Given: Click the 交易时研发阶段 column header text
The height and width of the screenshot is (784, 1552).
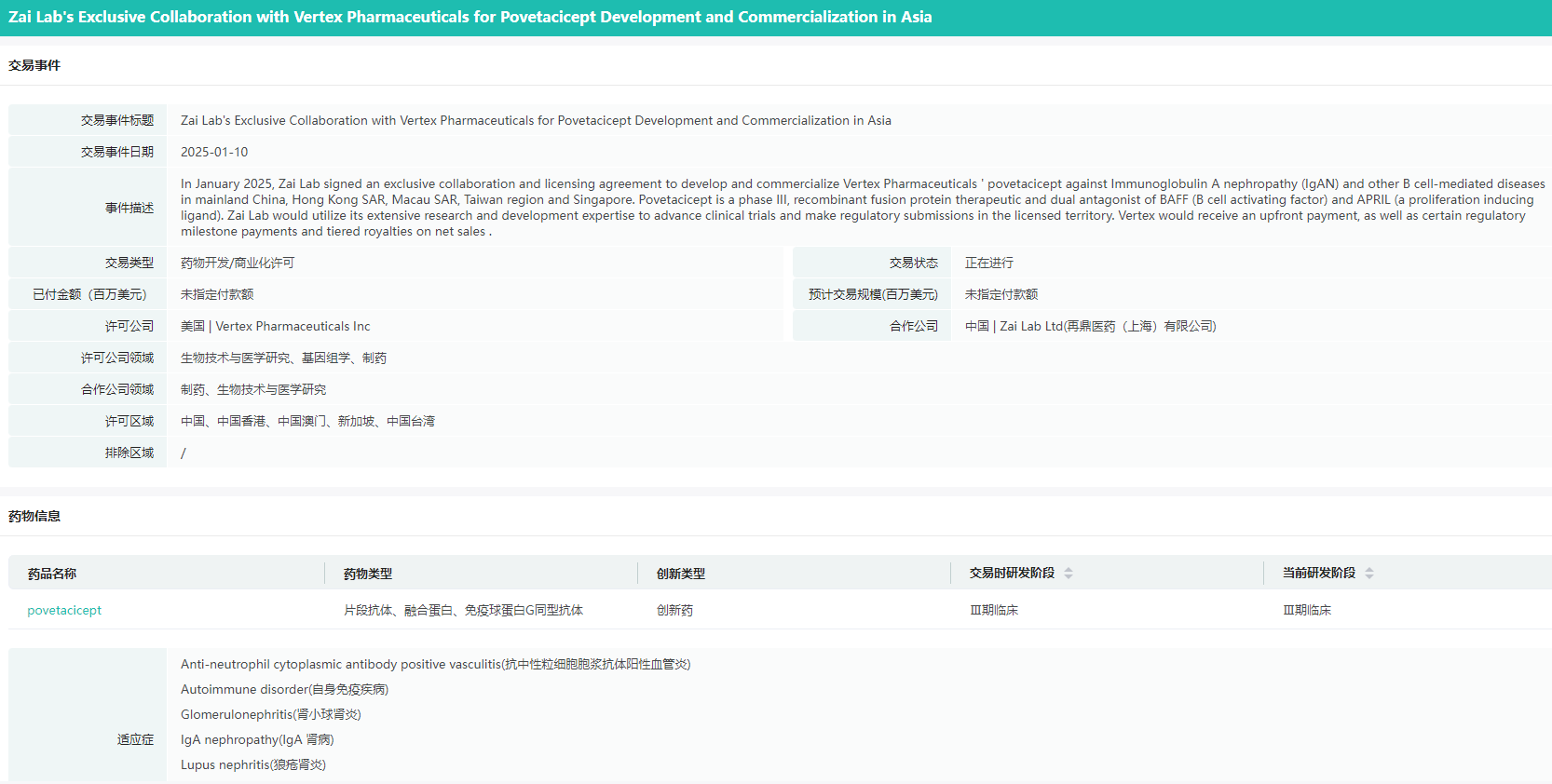Looking at the screenshot, I should coord(1012,574).
